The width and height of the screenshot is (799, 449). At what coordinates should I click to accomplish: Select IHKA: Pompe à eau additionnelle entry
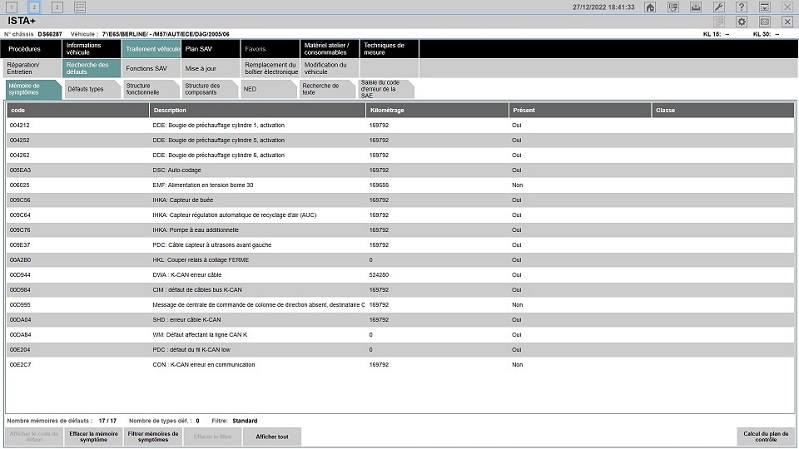click(401, 230)
